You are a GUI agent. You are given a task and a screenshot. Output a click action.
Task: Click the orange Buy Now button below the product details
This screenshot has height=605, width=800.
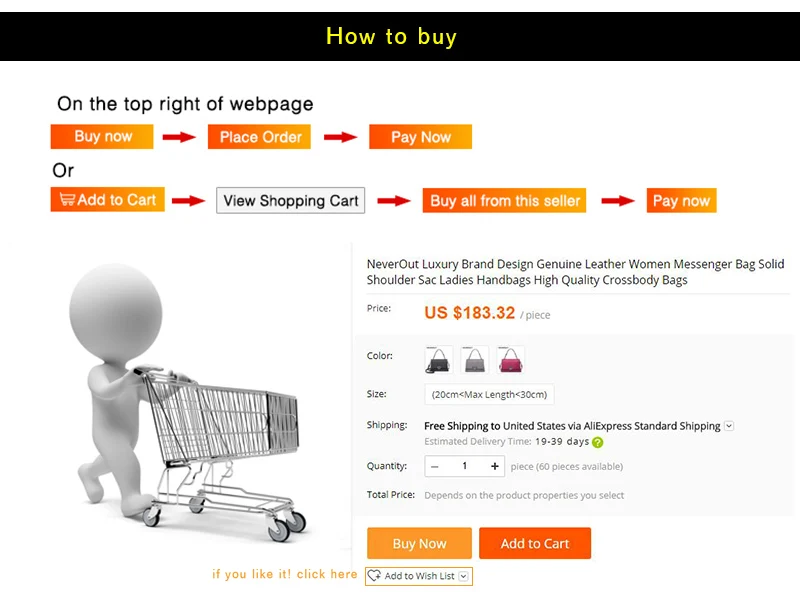coord(419,543)
